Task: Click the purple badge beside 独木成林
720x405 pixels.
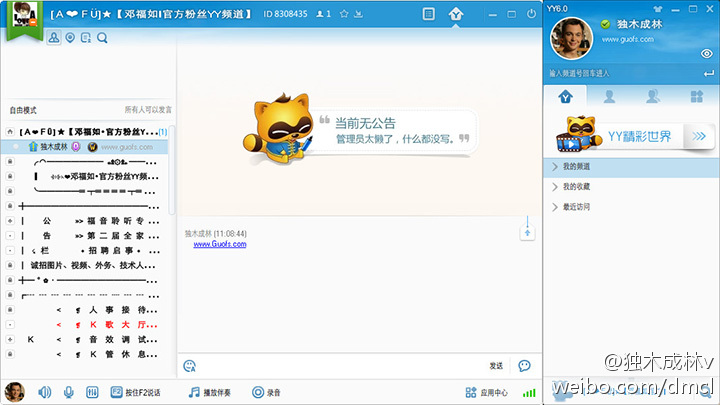Action: point(76,147)
